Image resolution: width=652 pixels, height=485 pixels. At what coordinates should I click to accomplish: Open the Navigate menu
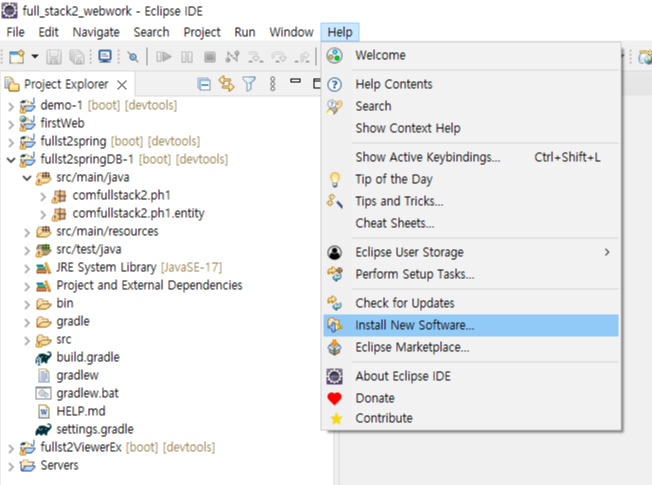(x=96, y=32)
